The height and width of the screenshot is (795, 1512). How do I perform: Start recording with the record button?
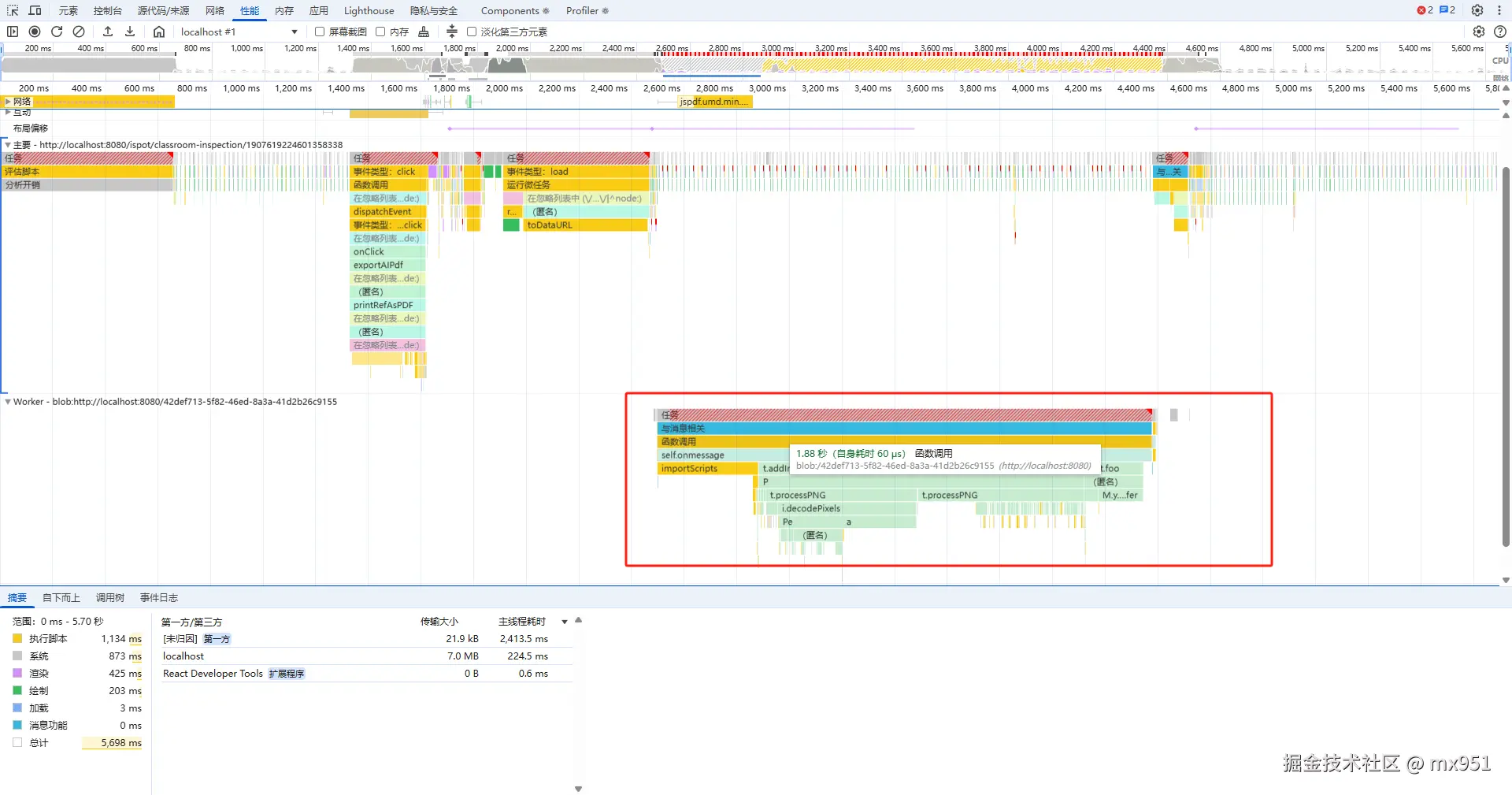35,32
